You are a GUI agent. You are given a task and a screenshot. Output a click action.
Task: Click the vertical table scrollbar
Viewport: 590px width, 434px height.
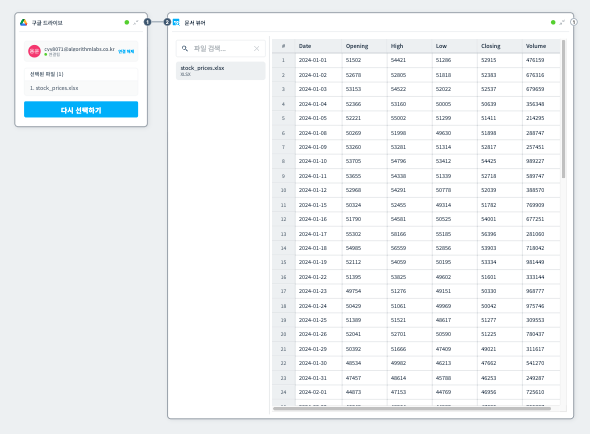[x=563, y=109]
